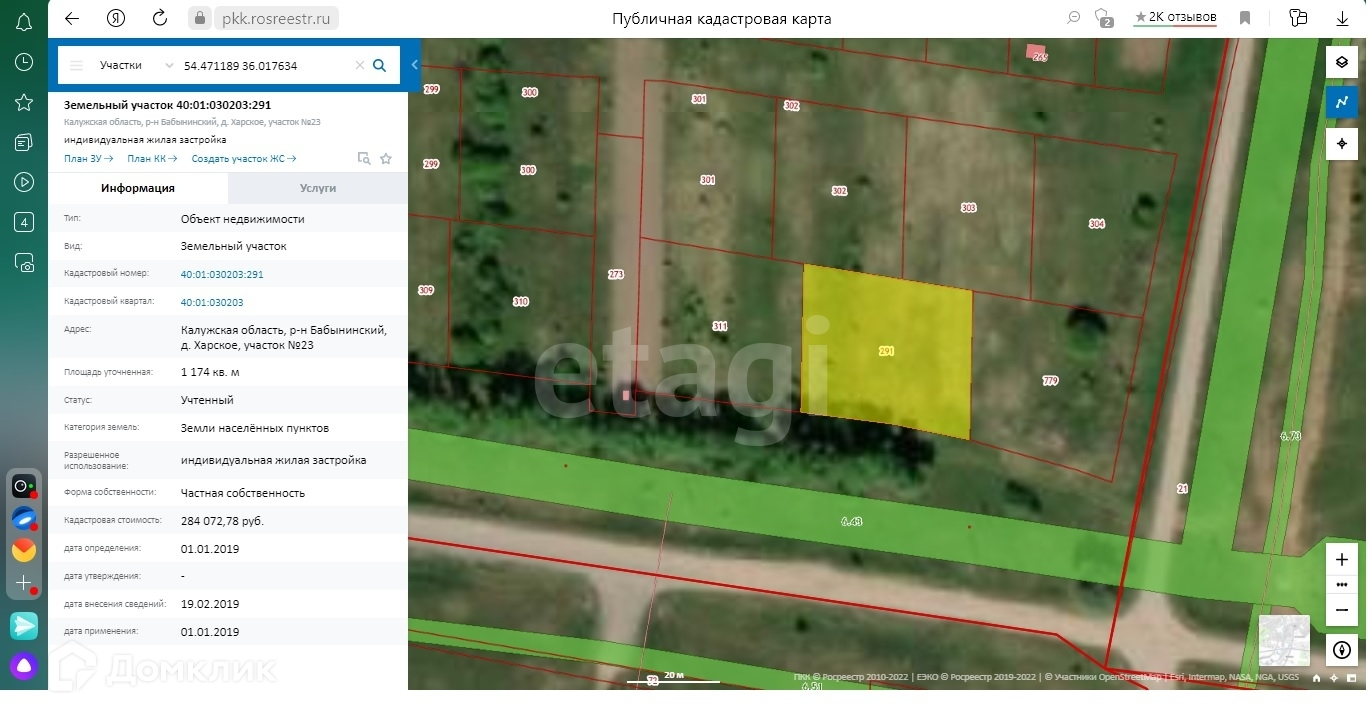Go back to the previous page
This screenshot has height=726, width=1368.
coord(71,18)
